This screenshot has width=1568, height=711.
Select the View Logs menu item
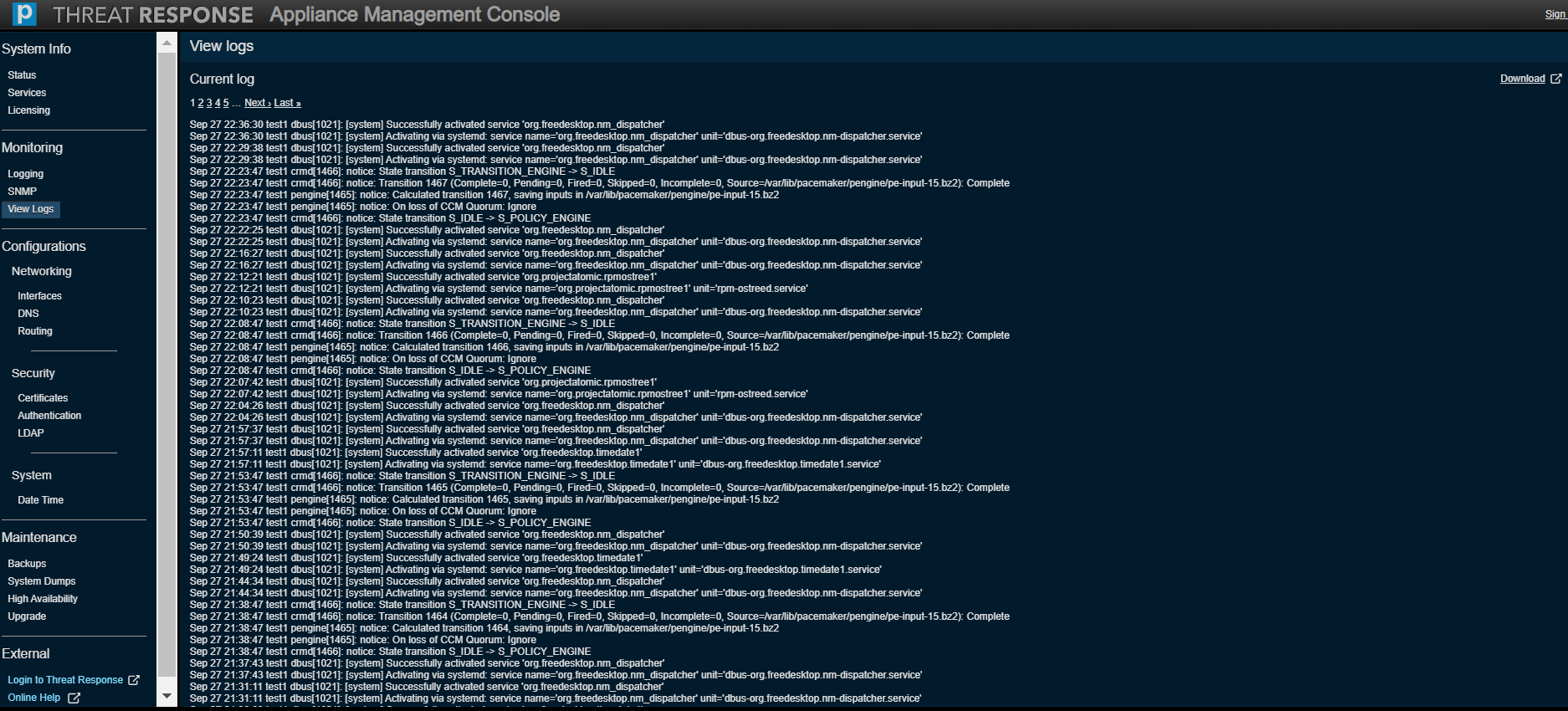click(31, 209)
